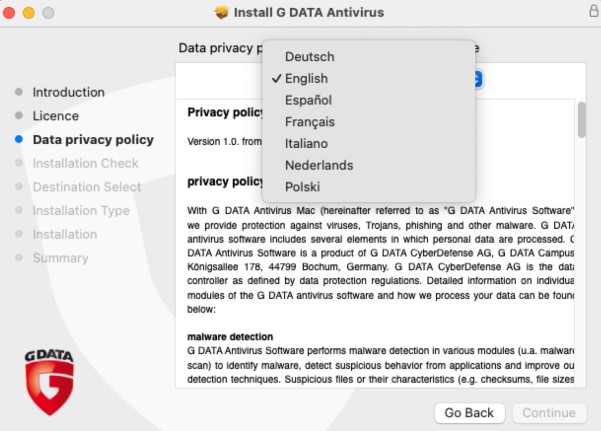Select the Introduction step in sidebar
Viewport: 601px width, 431px height.
pyautogui.click(x=68, y=92)
